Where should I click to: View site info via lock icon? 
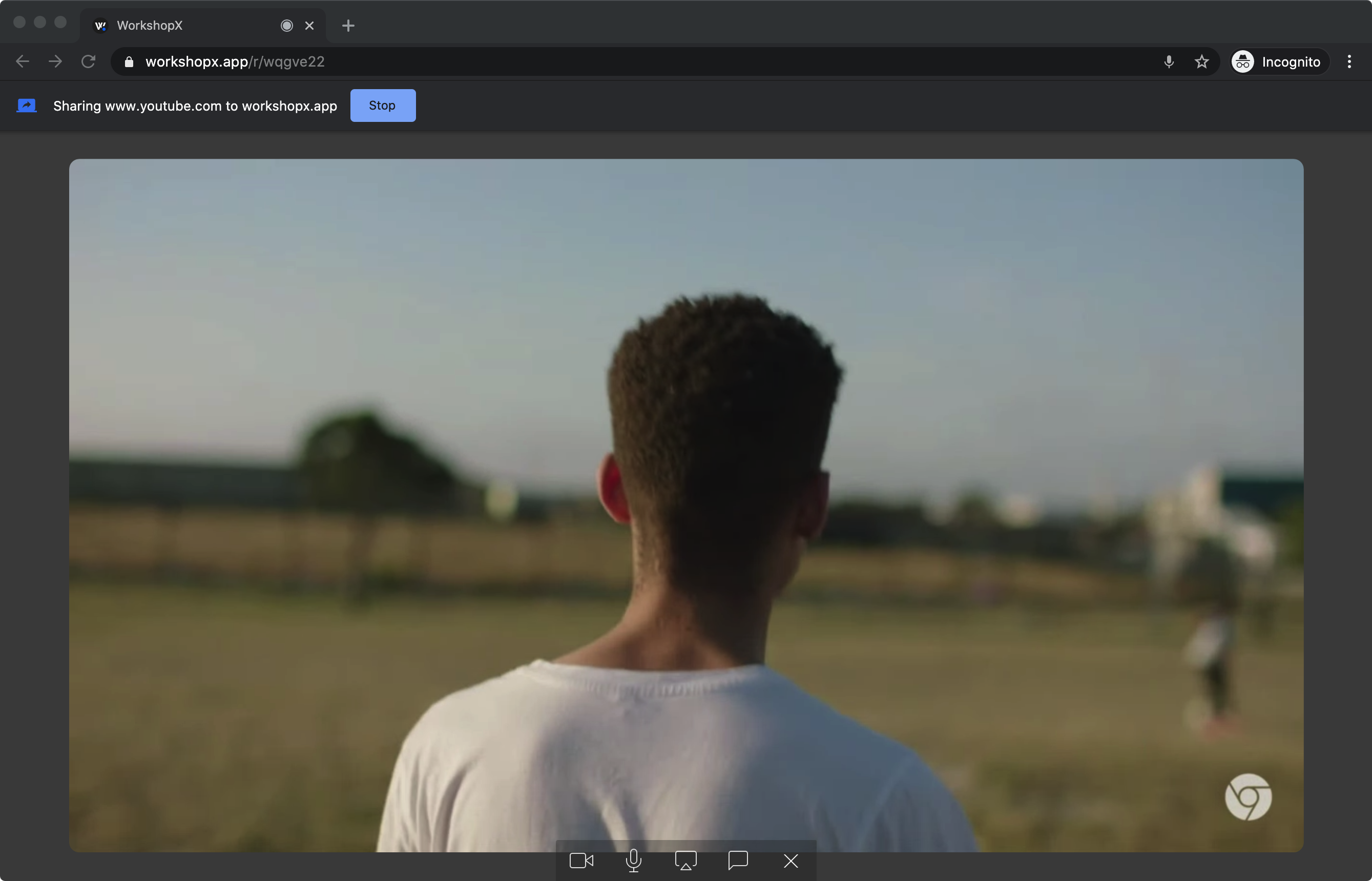tap(129, 62)
